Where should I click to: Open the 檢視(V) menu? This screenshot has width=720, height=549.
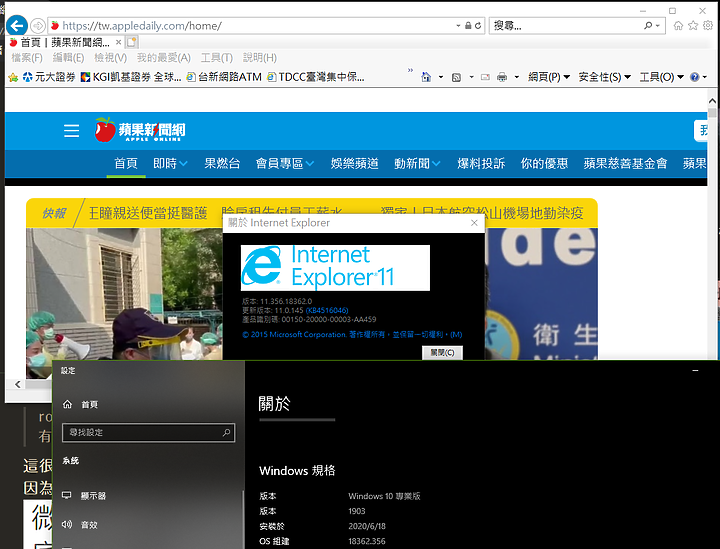click(x=111, y=58)
